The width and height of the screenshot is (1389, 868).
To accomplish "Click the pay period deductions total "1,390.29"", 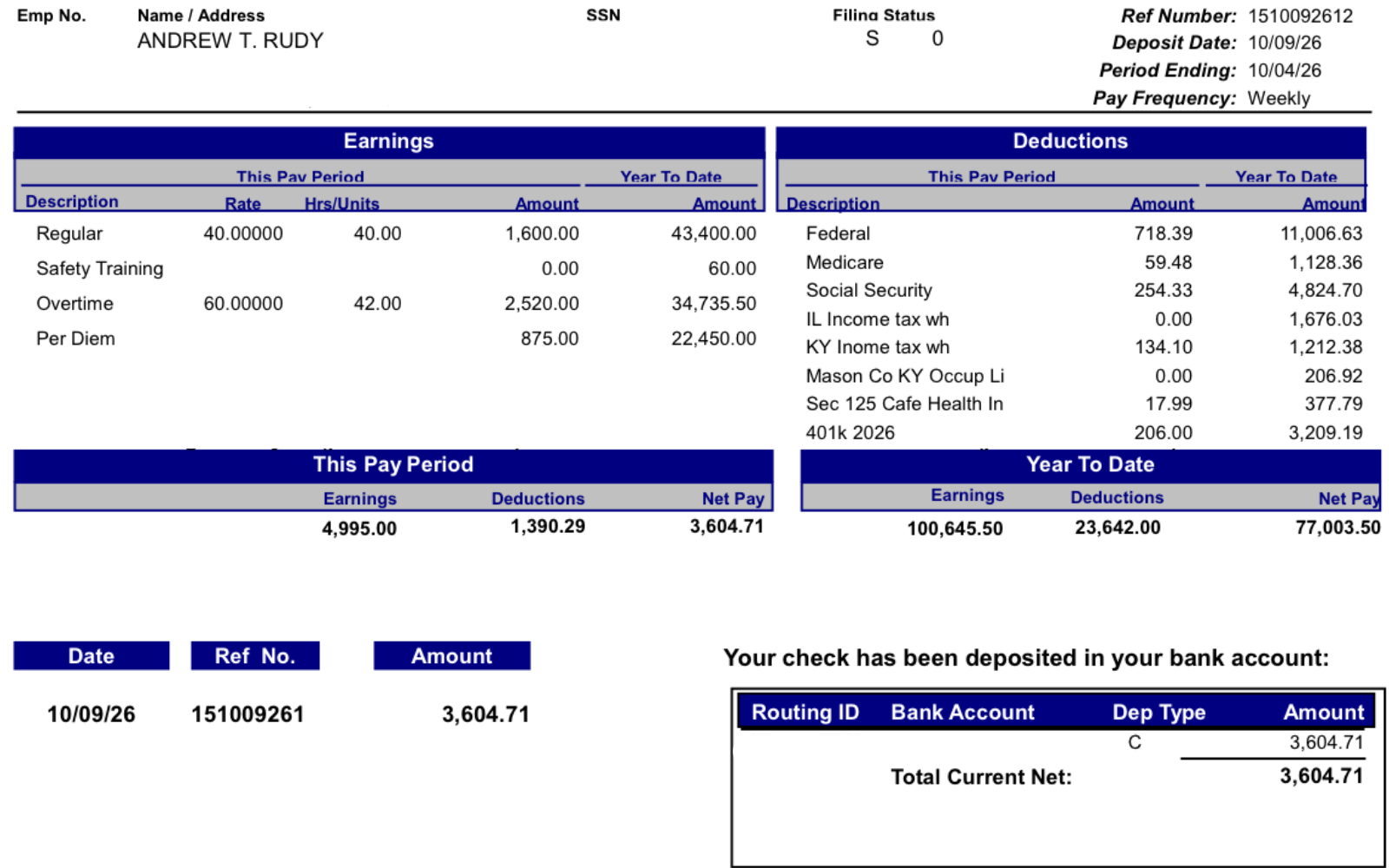I will 548,527.
